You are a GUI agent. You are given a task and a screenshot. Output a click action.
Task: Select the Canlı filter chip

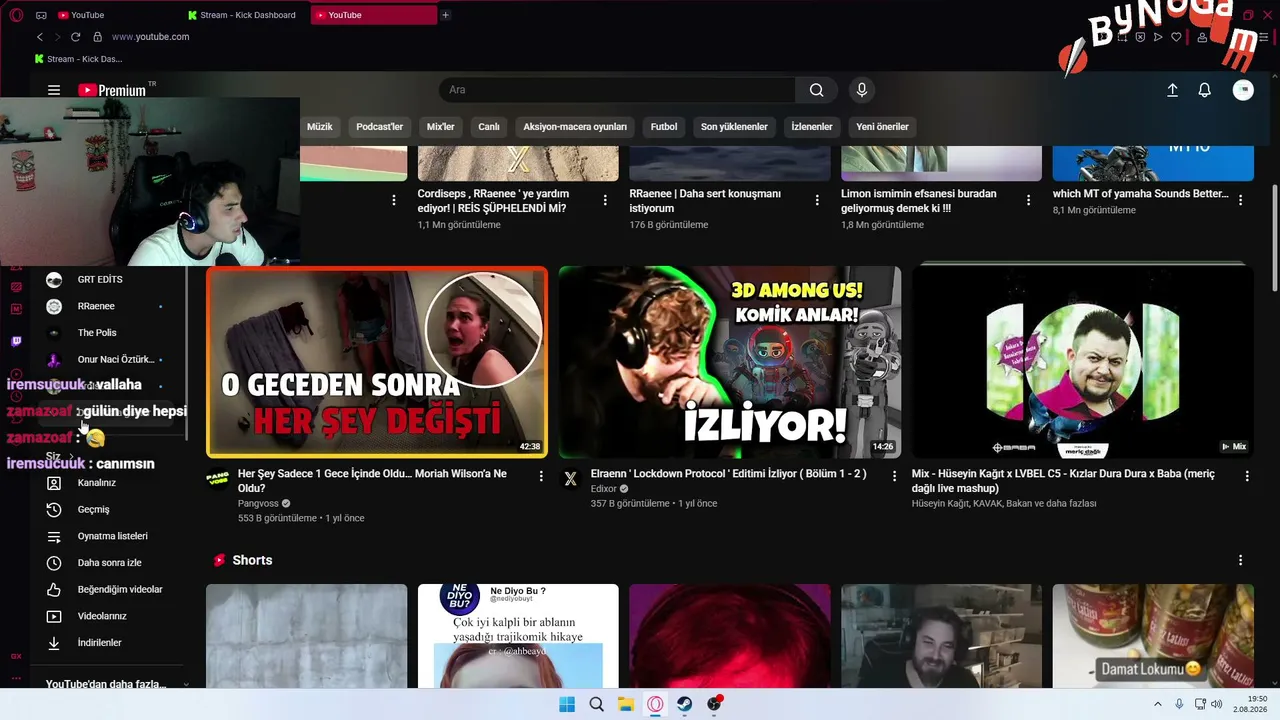489,127
